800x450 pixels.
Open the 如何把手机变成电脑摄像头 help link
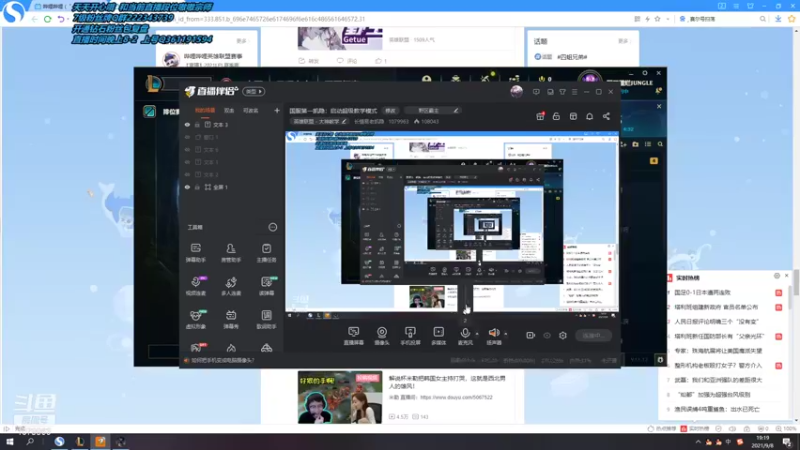[x=222, y=360]
